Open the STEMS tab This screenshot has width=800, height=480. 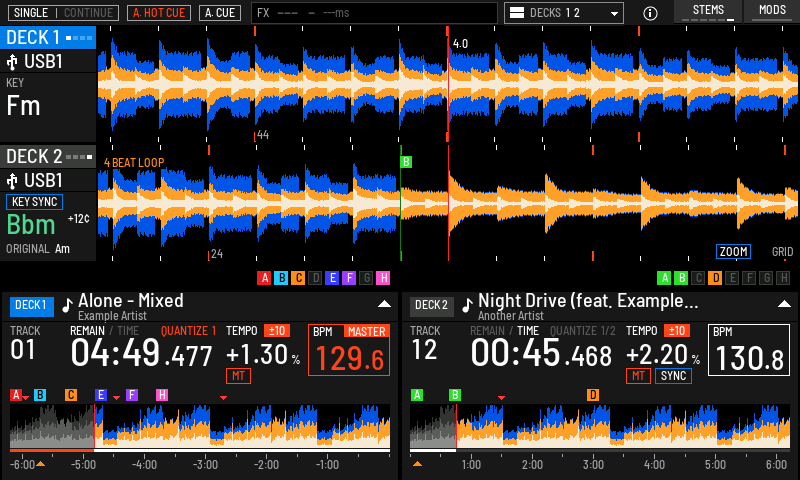click(708, 12)
